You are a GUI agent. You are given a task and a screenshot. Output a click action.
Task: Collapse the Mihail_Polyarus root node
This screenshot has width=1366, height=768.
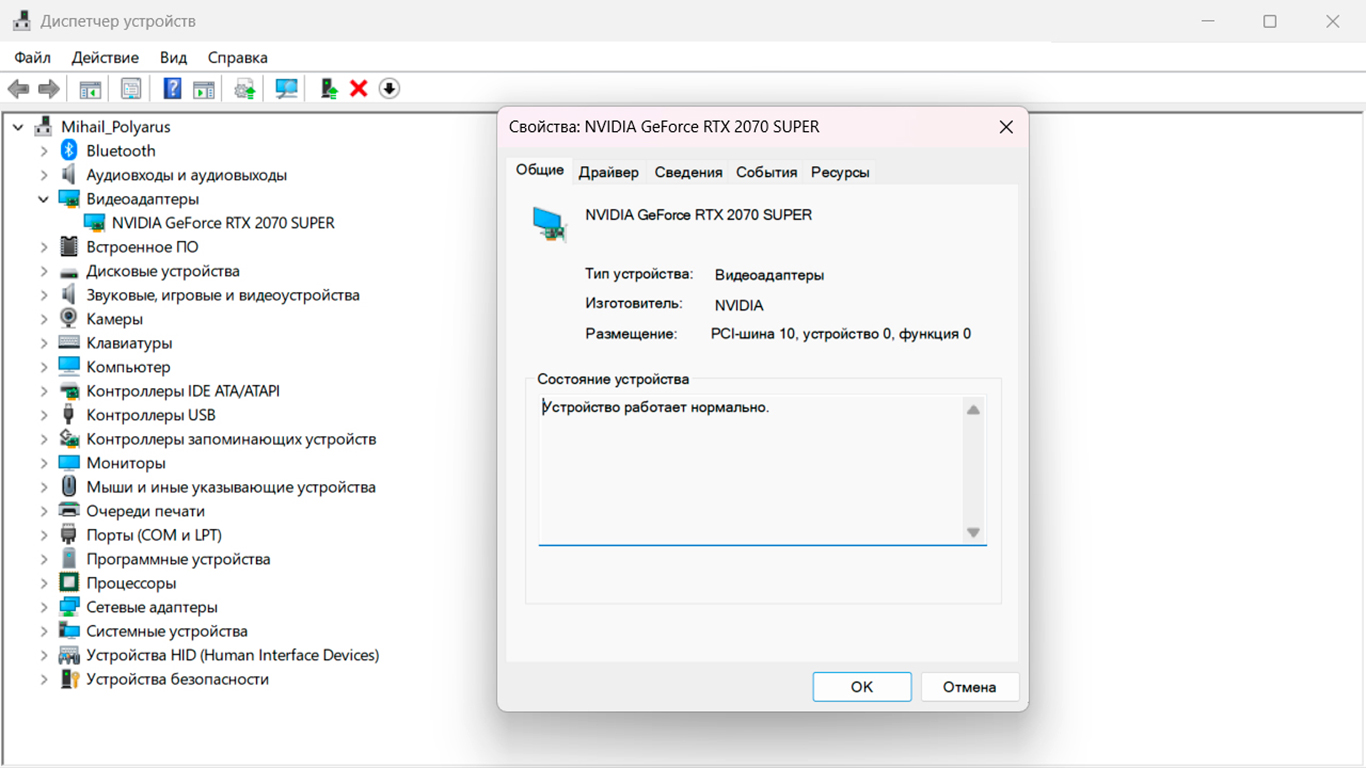(18, 127)
